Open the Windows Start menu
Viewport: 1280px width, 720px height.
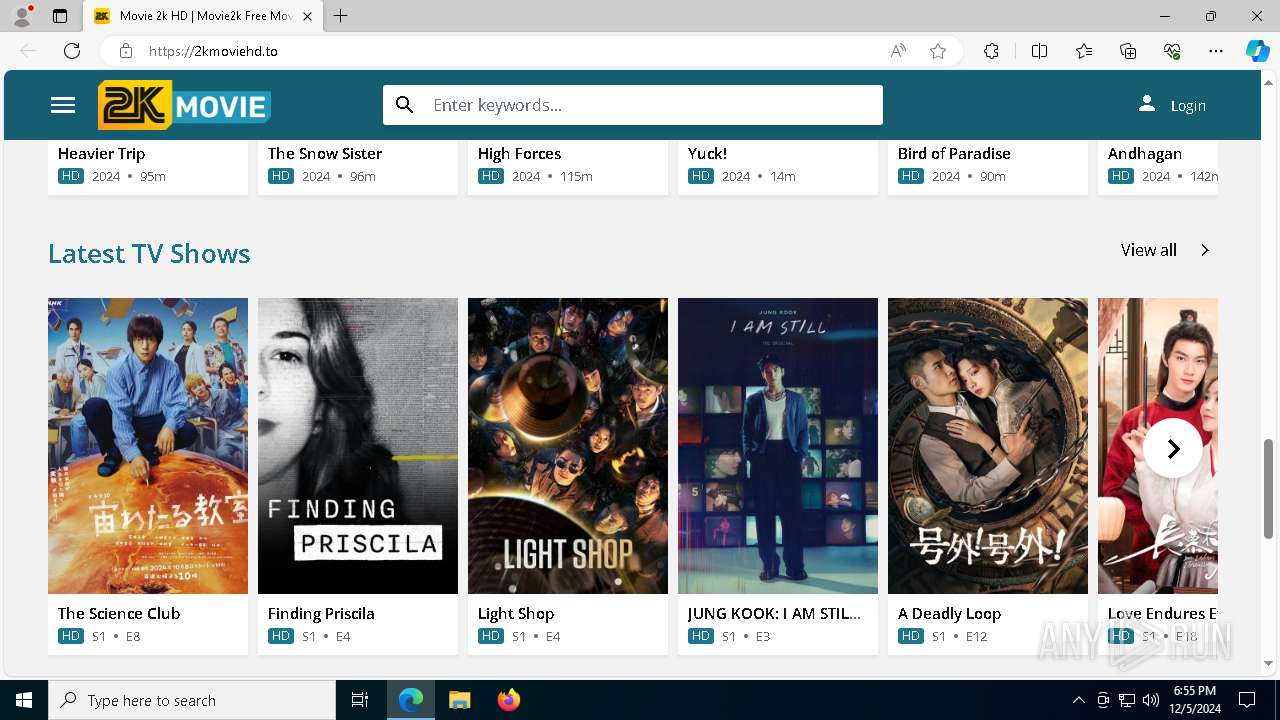pyautogui.click(x=24, y=700)
